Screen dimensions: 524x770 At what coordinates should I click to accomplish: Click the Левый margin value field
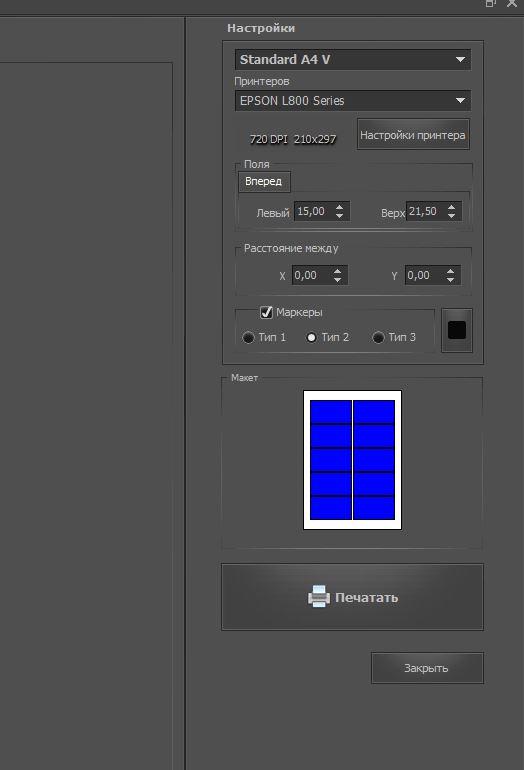point(313,211)
